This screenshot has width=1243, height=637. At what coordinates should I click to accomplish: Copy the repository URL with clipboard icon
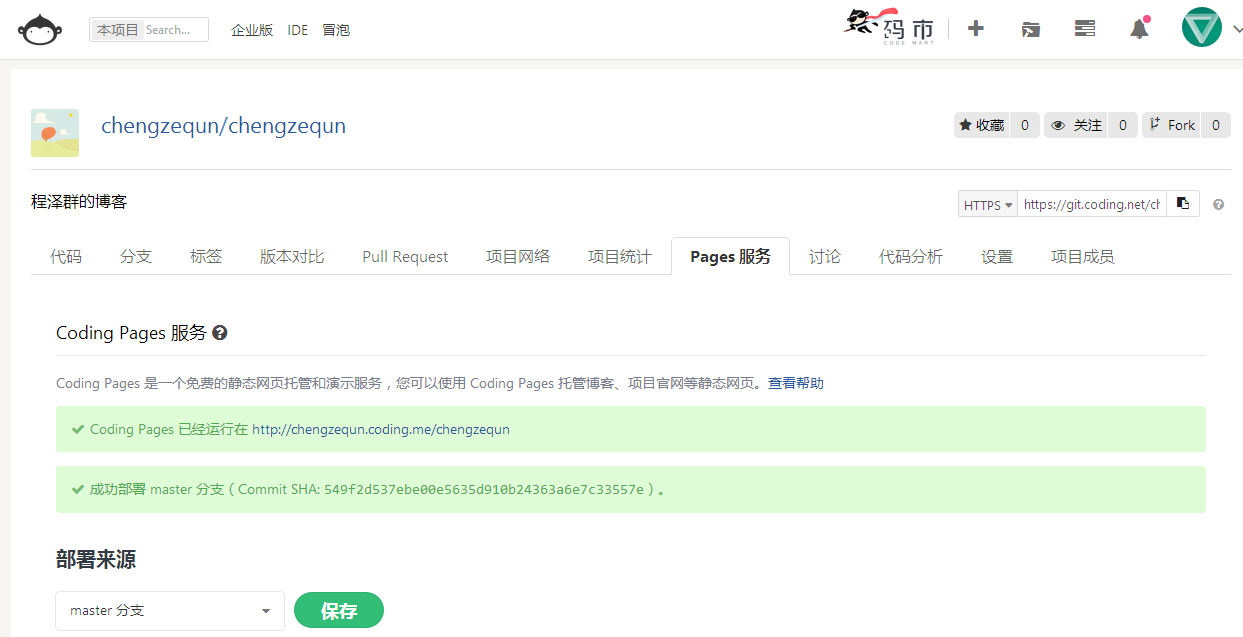1183,204
